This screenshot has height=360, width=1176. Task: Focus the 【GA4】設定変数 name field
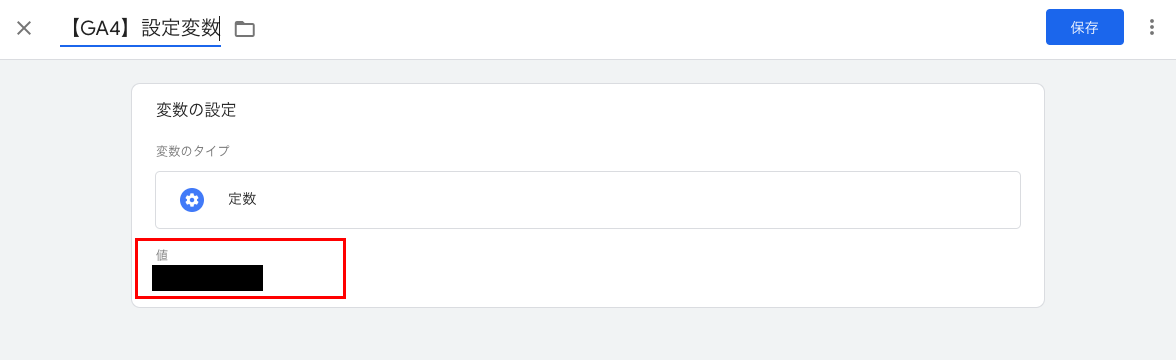coord(140,29)
